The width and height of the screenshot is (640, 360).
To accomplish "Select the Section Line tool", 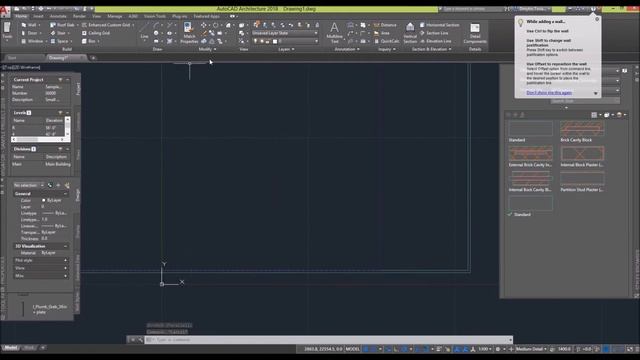I will tap(434, 33).
